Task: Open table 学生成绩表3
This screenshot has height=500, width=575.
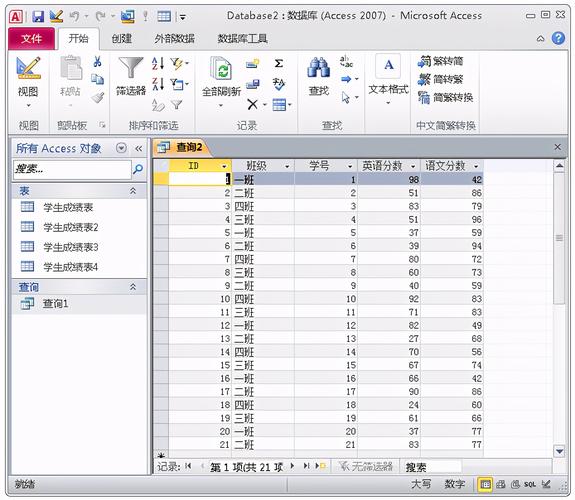Action: (x=71, y=247)
